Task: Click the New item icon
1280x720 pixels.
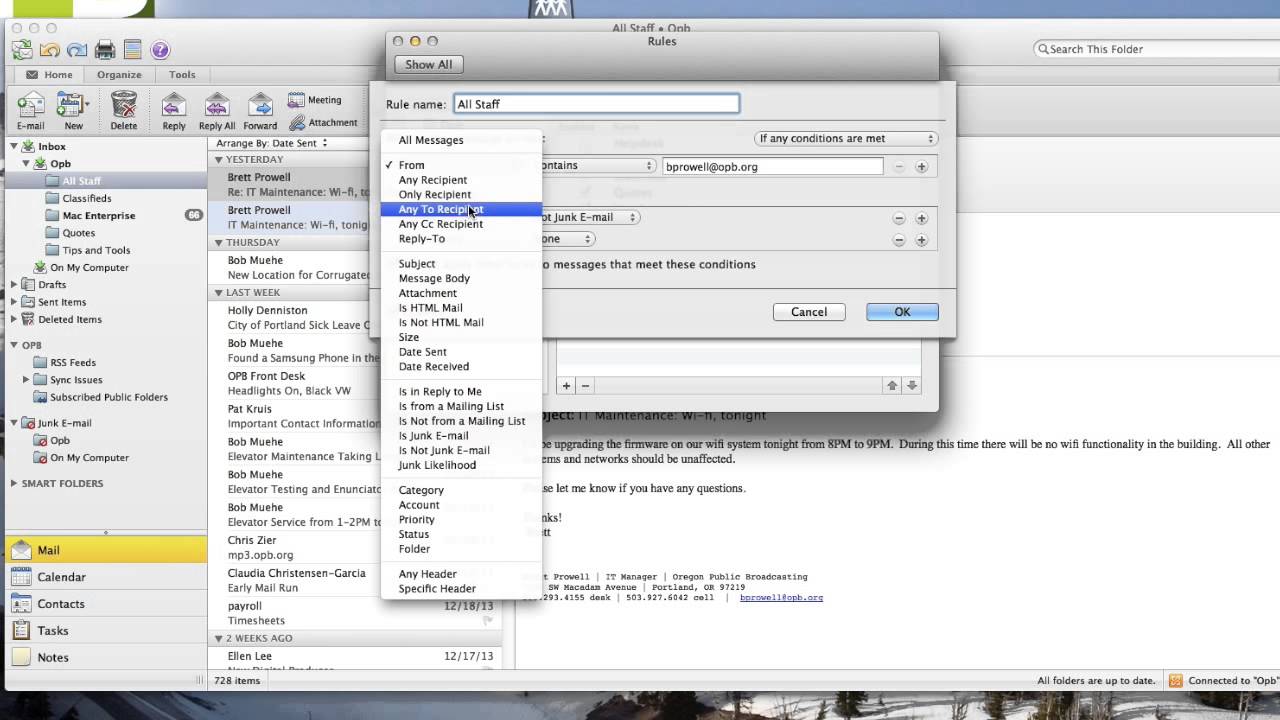Action: tap(70, 111)
